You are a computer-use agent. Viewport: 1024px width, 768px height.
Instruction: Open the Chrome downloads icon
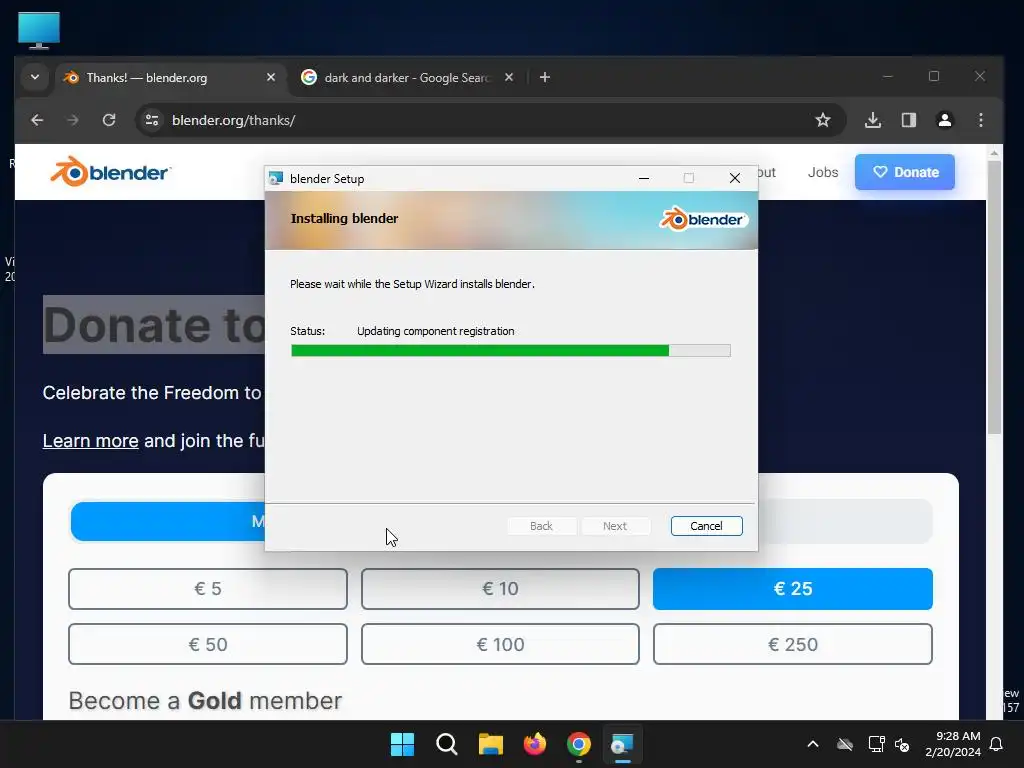pos(873,120)
